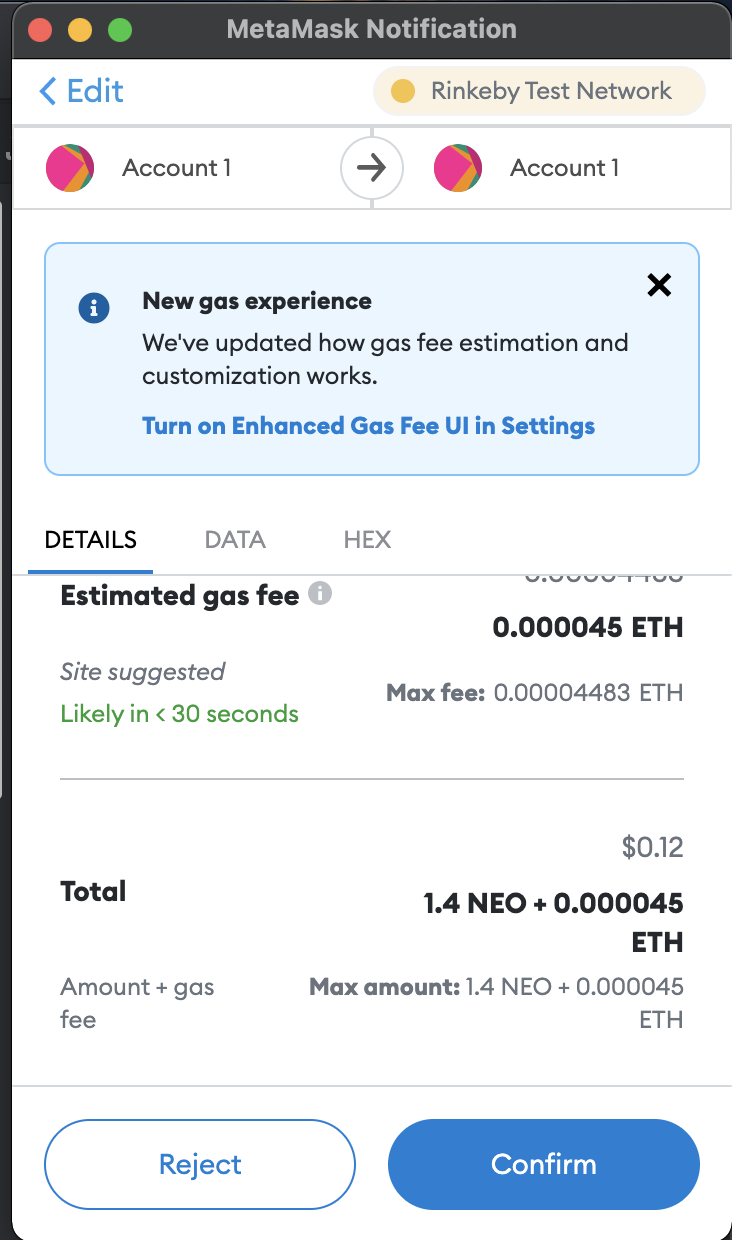Click the sender Account 1 name
The height and width of the screenshot is (1240, 732).
[x=176, y=168]
